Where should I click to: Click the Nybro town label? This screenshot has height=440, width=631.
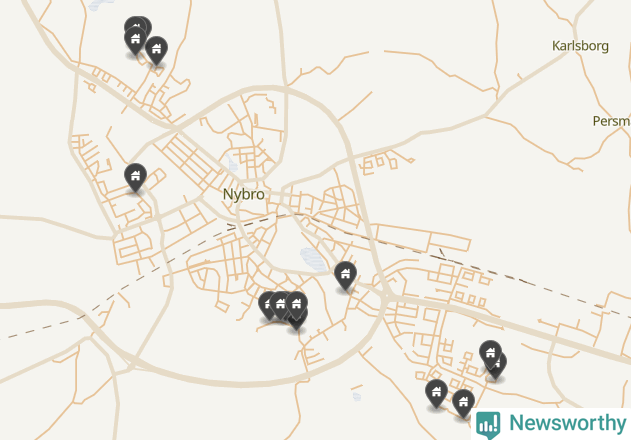click(x=243, y=194)
